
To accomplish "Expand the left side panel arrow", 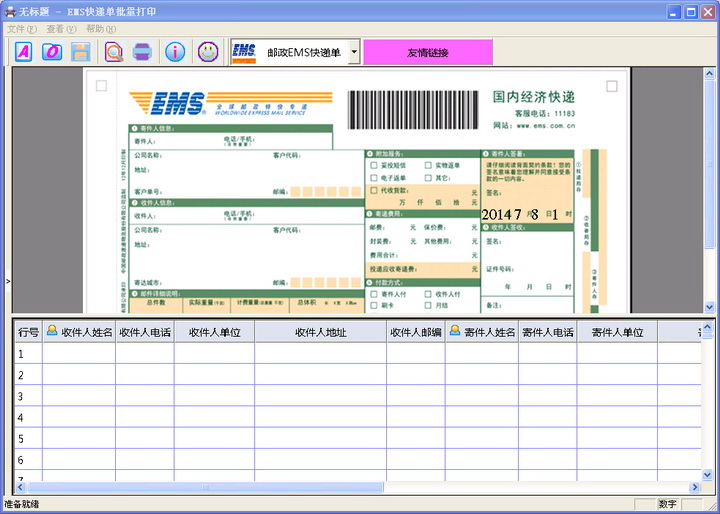I will pyautogui.click(x=8, y=281).
